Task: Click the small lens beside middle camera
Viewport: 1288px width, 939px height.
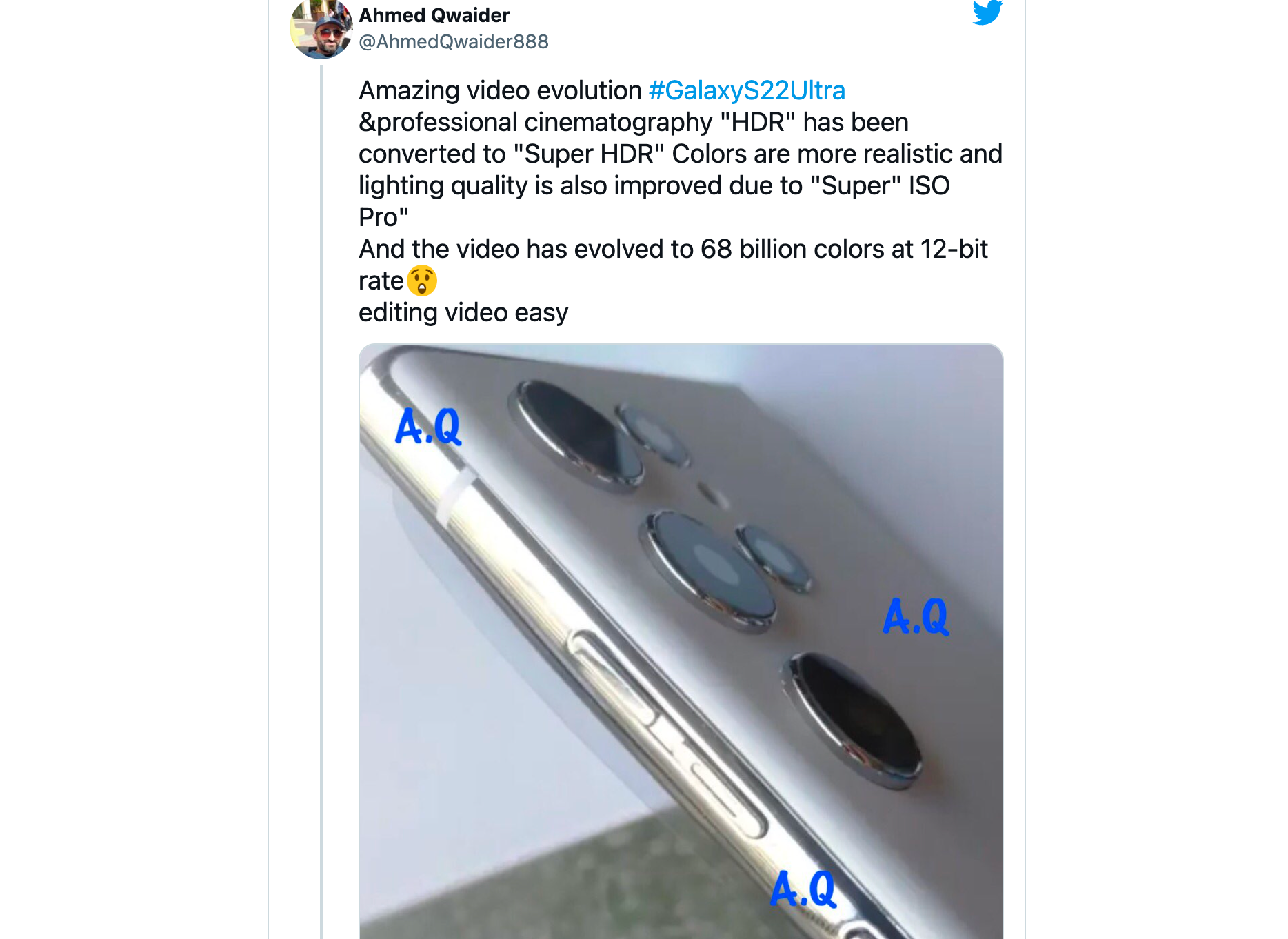Action: point(773,558)
